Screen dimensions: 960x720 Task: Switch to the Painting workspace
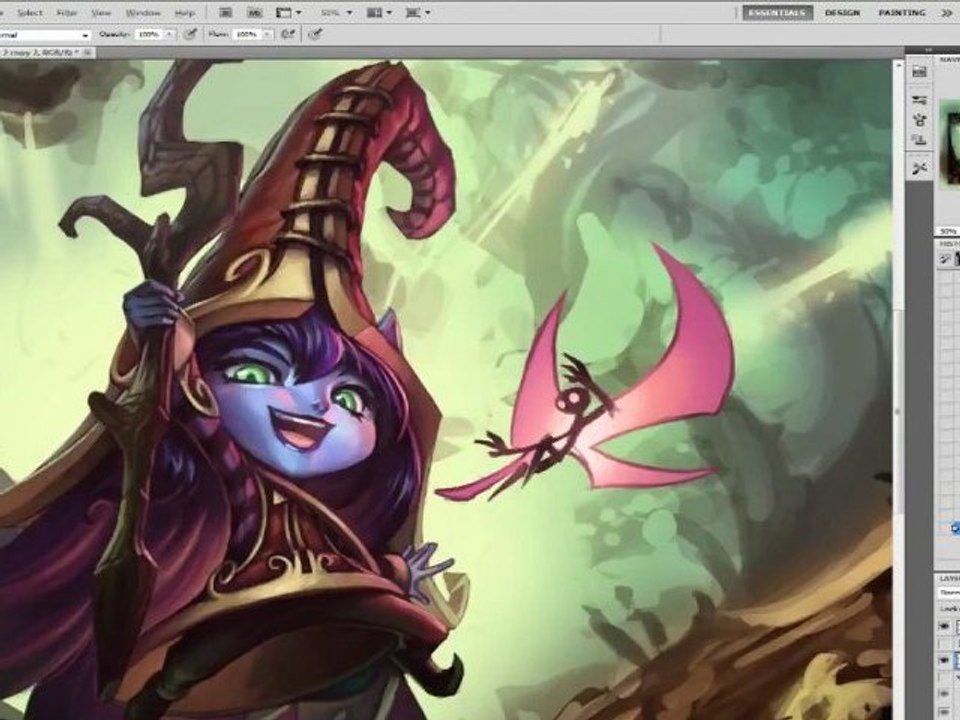click(x=901, y=12)
